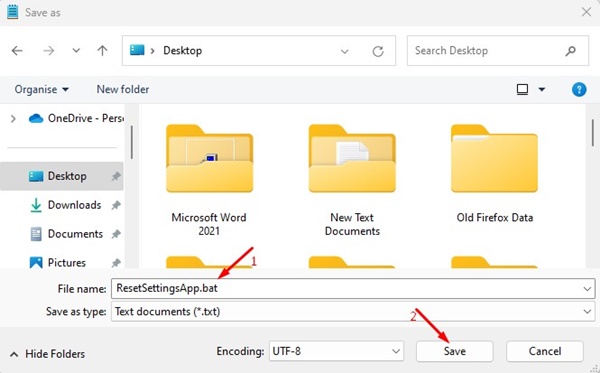600x373 pixels.
Task: Click the Old Firefox Data label
Action: 494,217
